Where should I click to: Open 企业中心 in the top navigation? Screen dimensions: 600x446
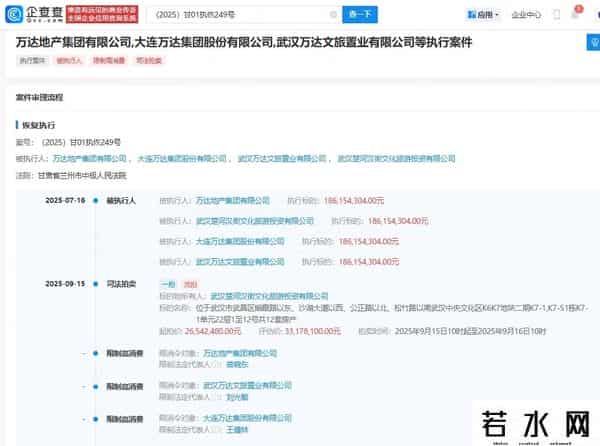[526, 15]
